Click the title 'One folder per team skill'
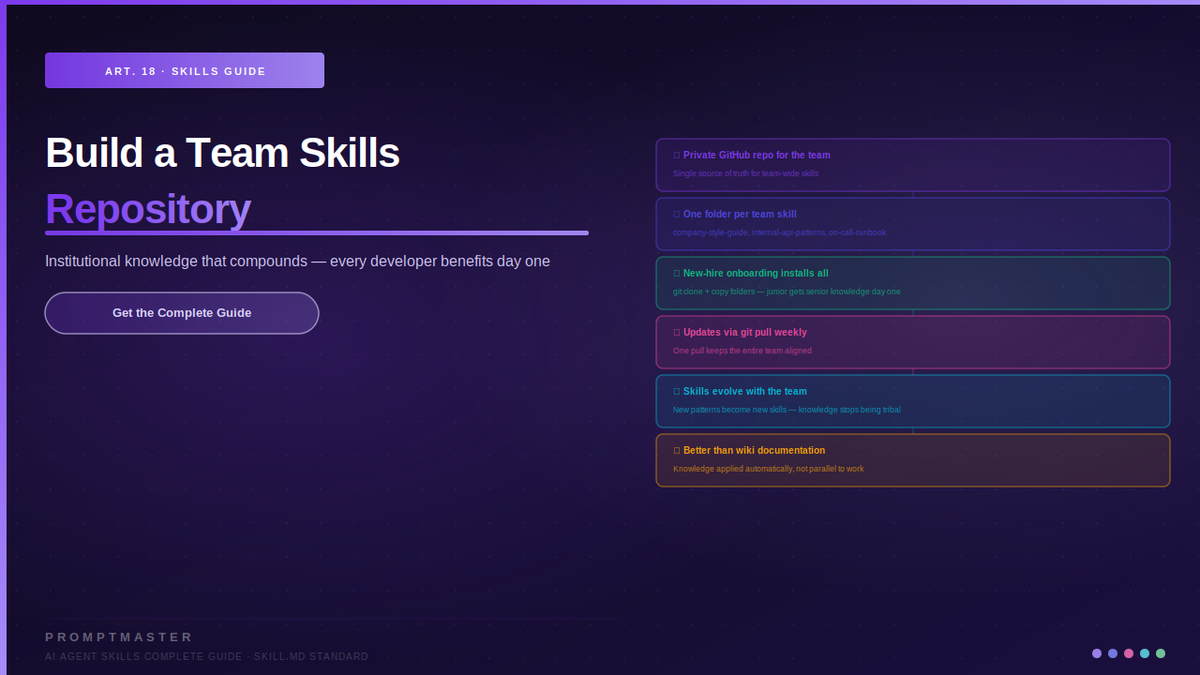1200x675 pixels. [x=740, y=214]
